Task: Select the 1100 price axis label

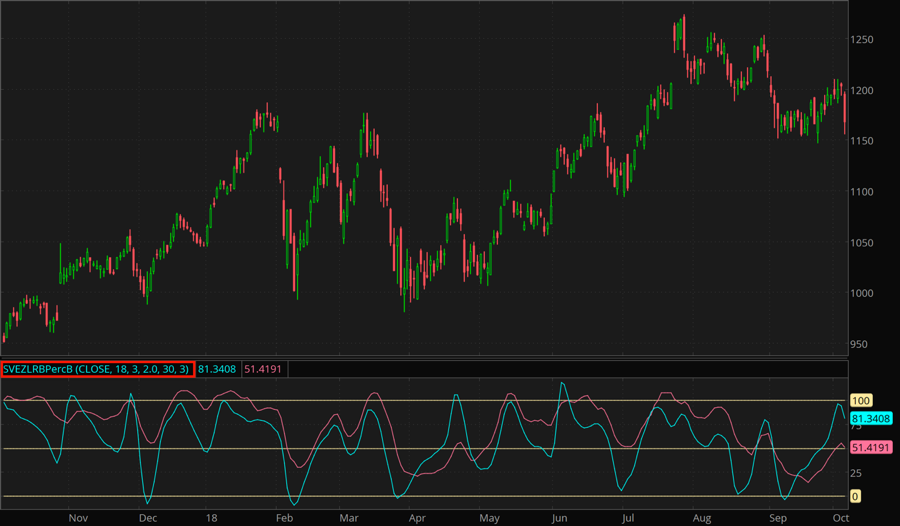Action: [864, 192]
